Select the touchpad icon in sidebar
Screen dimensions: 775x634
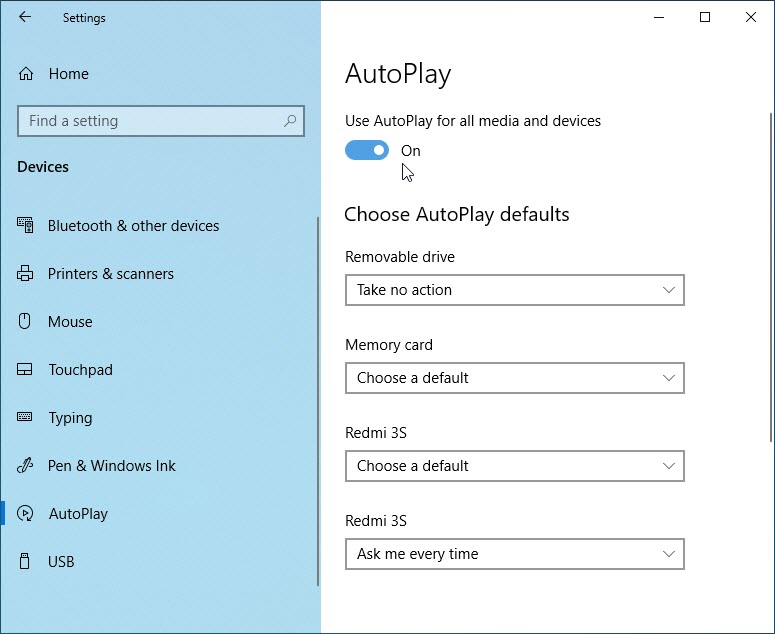click(x=25, y=369)
